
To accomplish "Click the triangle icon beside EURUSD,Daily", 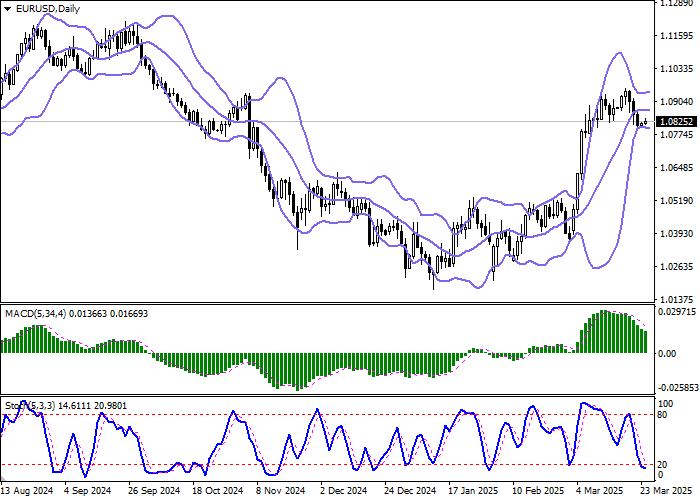I will (7, 8).
